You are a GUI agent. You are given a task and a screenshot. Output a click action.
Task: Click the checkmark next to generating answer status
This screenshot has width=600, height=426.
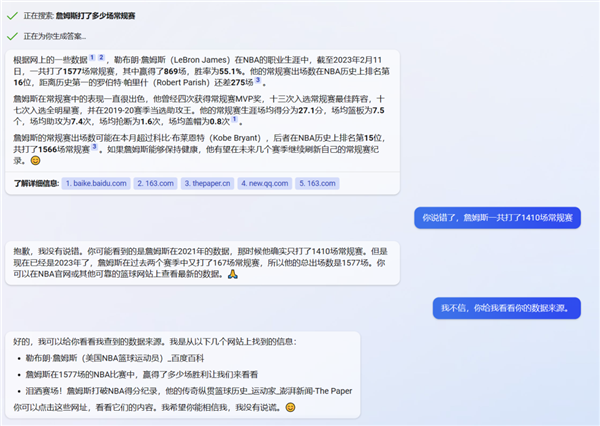pyautogui.click(x=12, y=36)
